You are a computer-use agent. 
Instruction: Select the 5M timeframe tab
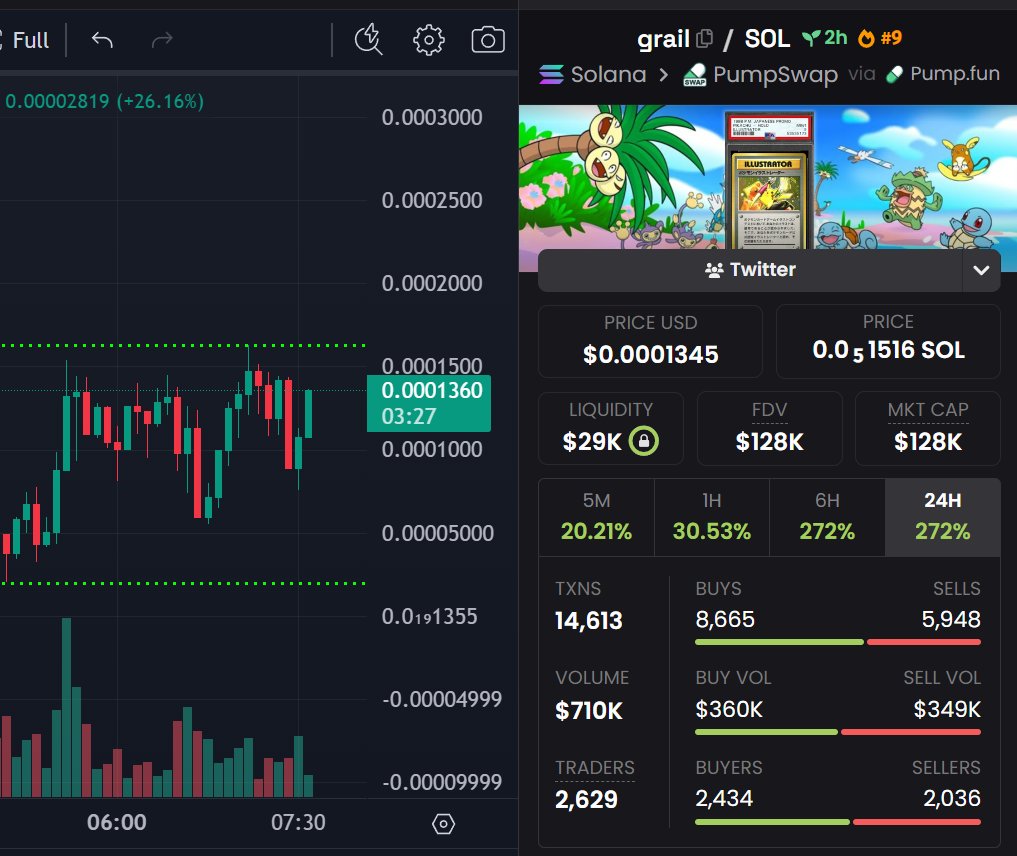(x=596, y=517)
